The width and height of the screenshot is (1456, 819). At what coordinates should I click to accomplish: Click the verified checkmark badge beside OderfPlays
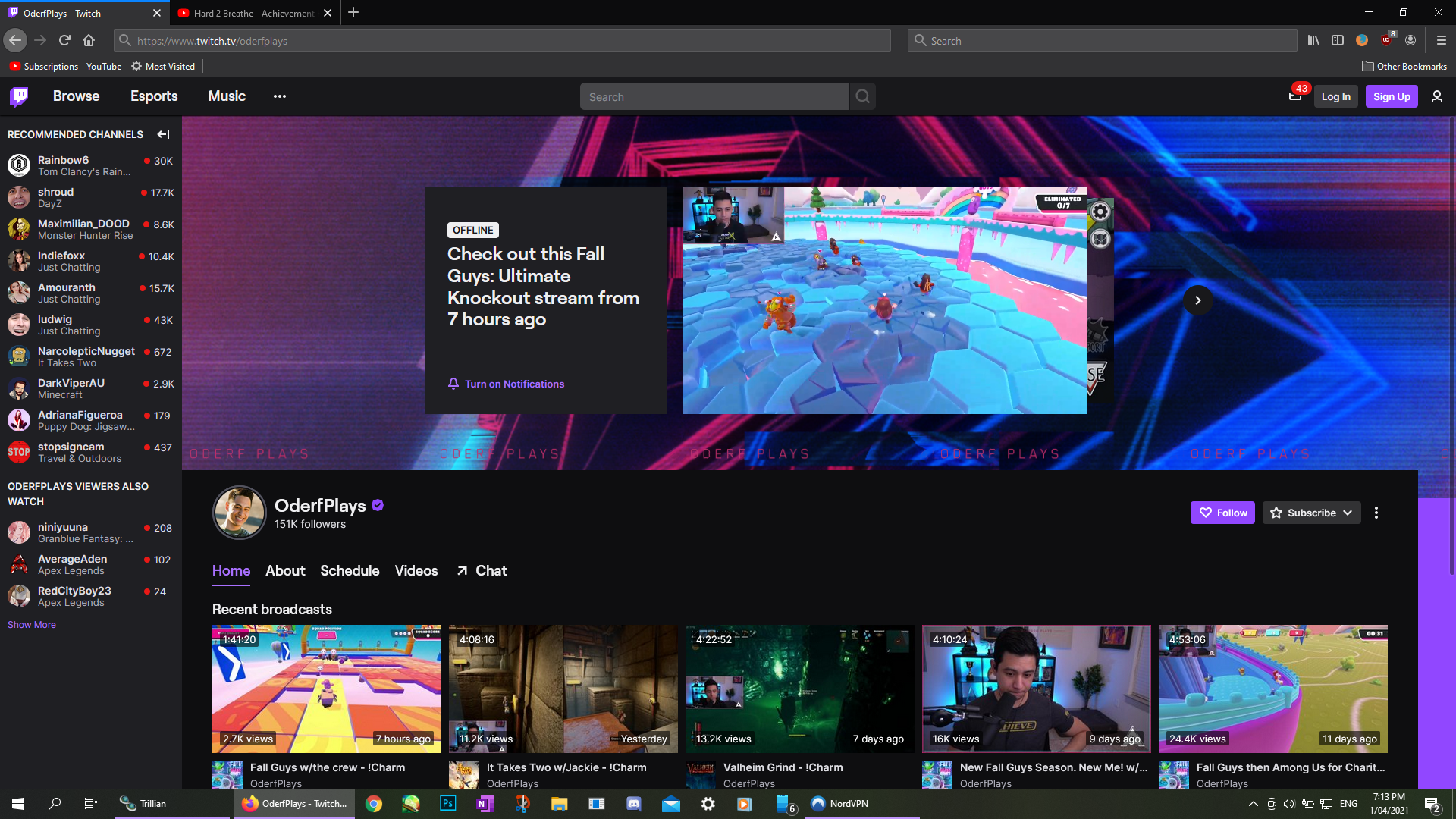click(x=378, y=504)
